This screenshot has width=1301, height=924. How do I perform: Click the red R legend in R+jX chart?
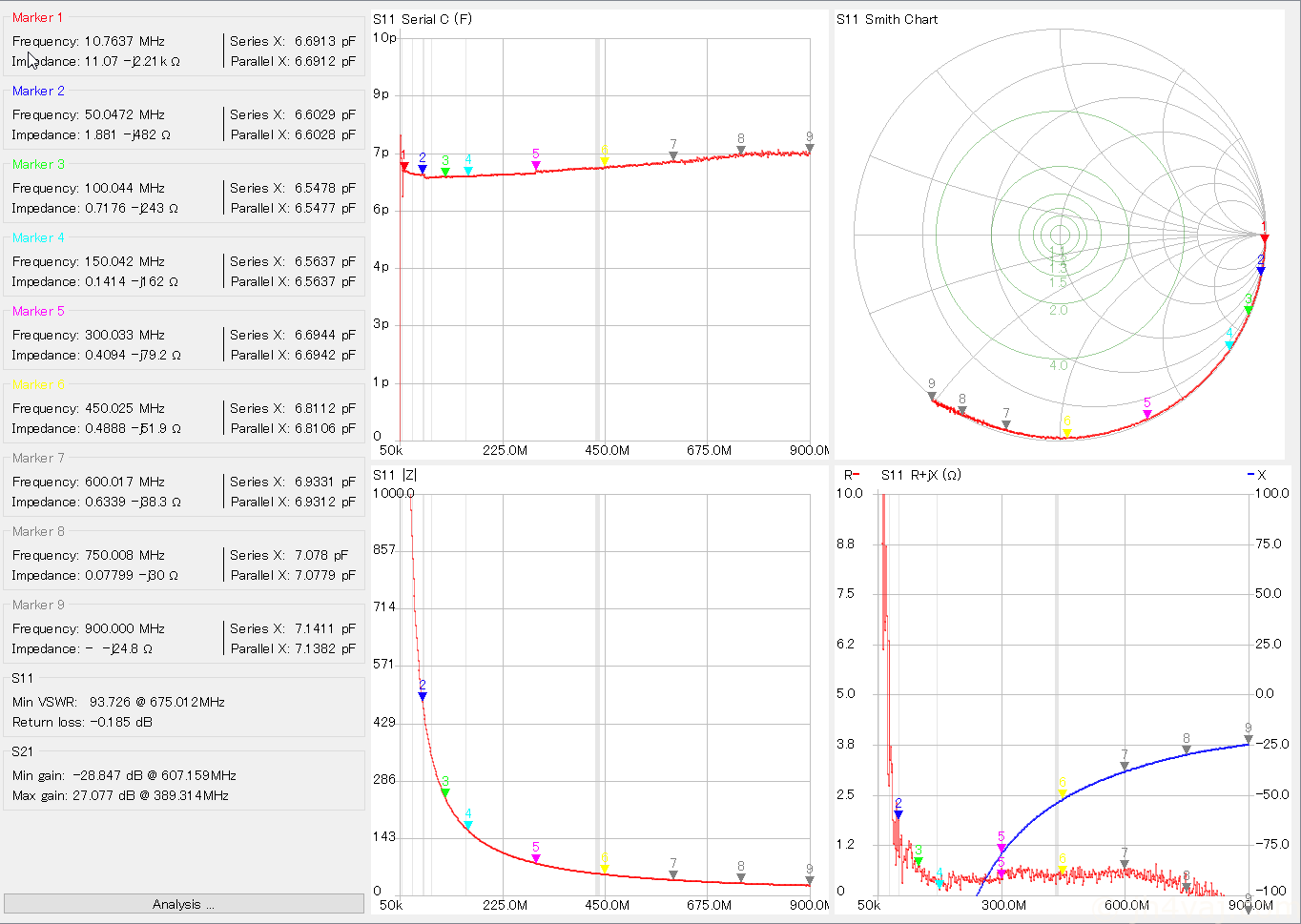pos(852,475)
